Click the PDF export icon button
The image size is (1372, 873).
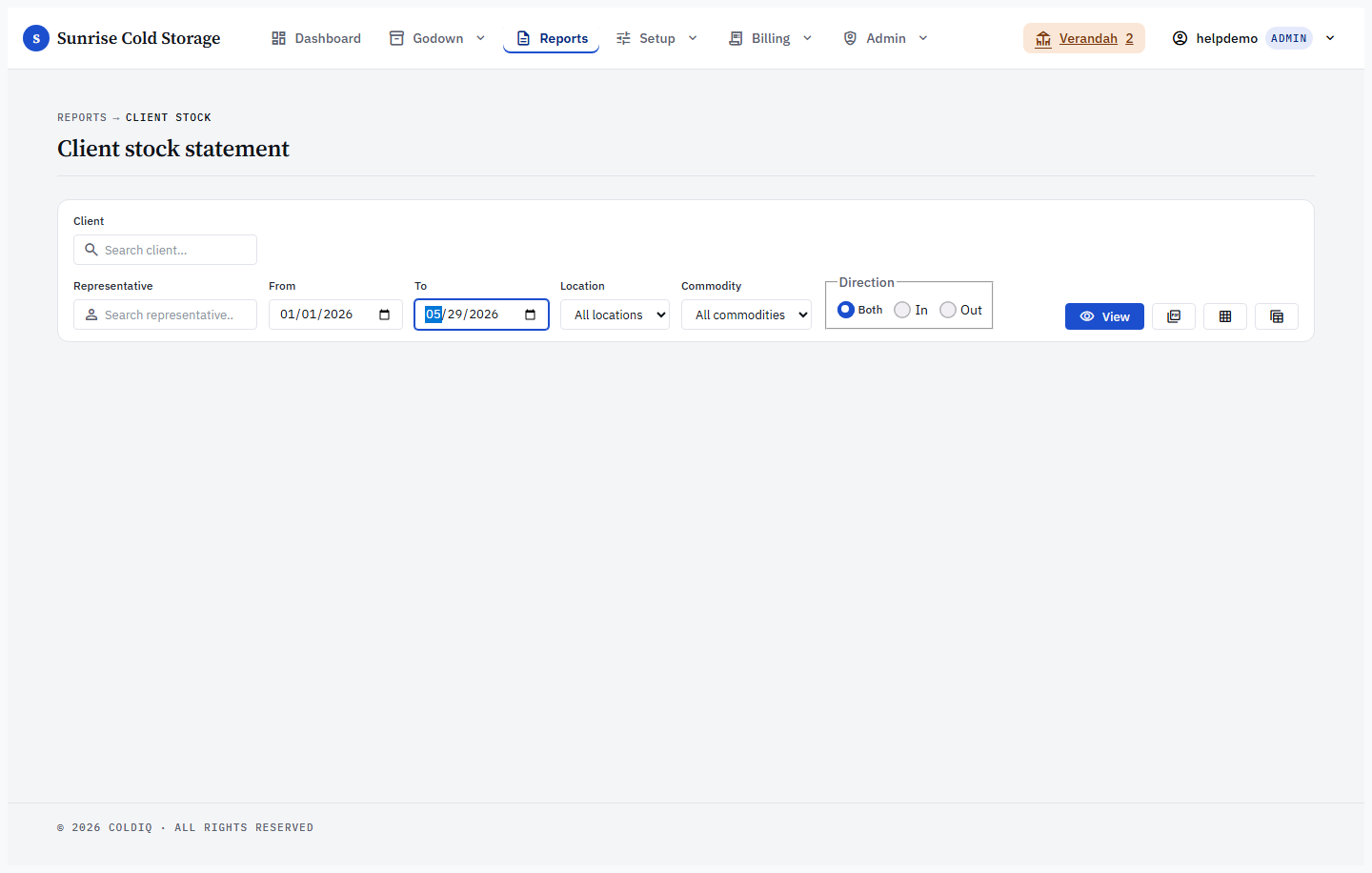pos(1174,316)
